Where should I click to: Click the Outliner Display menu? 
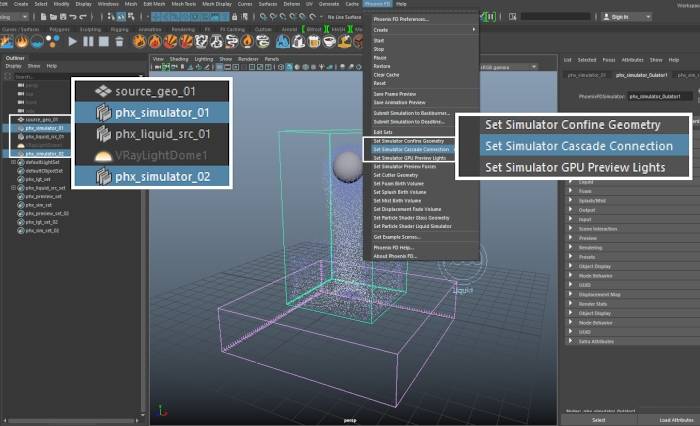point(13,66)
